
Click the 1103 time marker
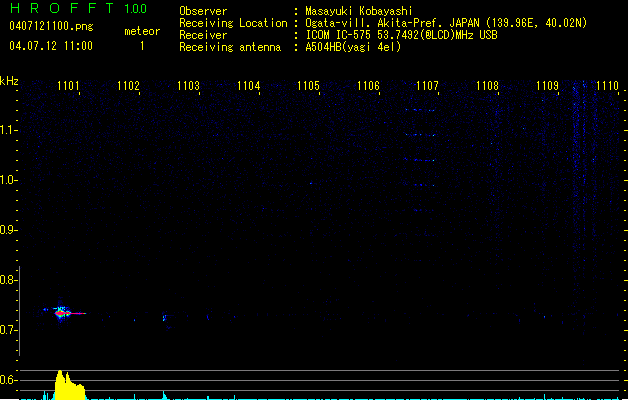[x=188, y=86]
